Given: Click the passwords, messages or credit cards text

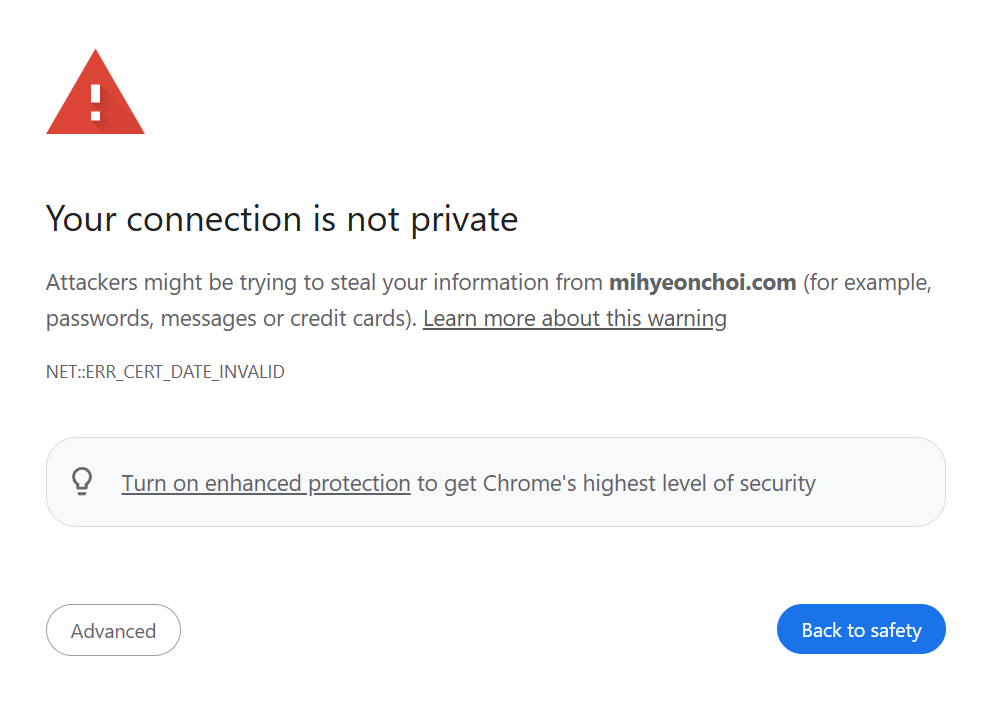Looking at the screenshot, I should 230,319.
